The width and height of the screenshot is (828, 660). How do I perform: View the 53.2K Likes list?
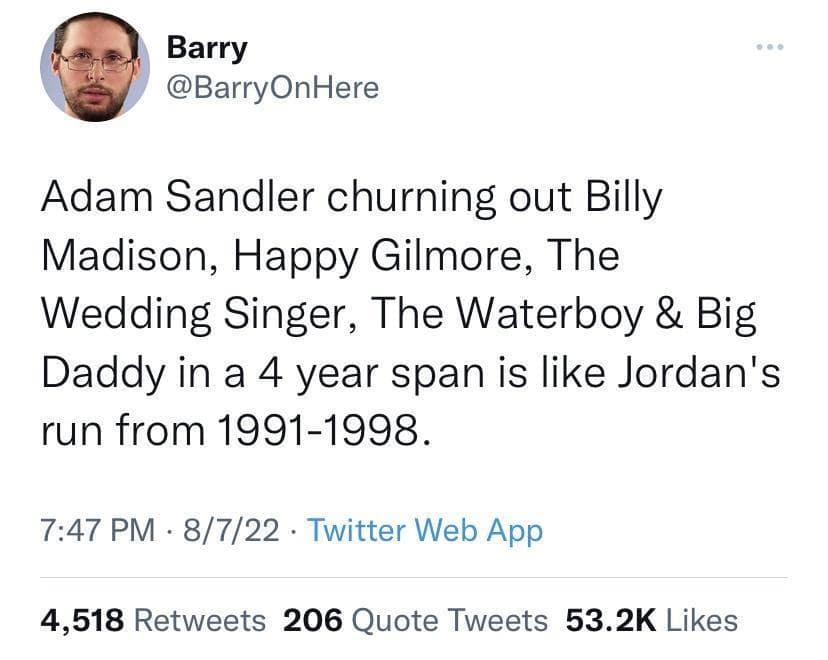tap(651, 620)
